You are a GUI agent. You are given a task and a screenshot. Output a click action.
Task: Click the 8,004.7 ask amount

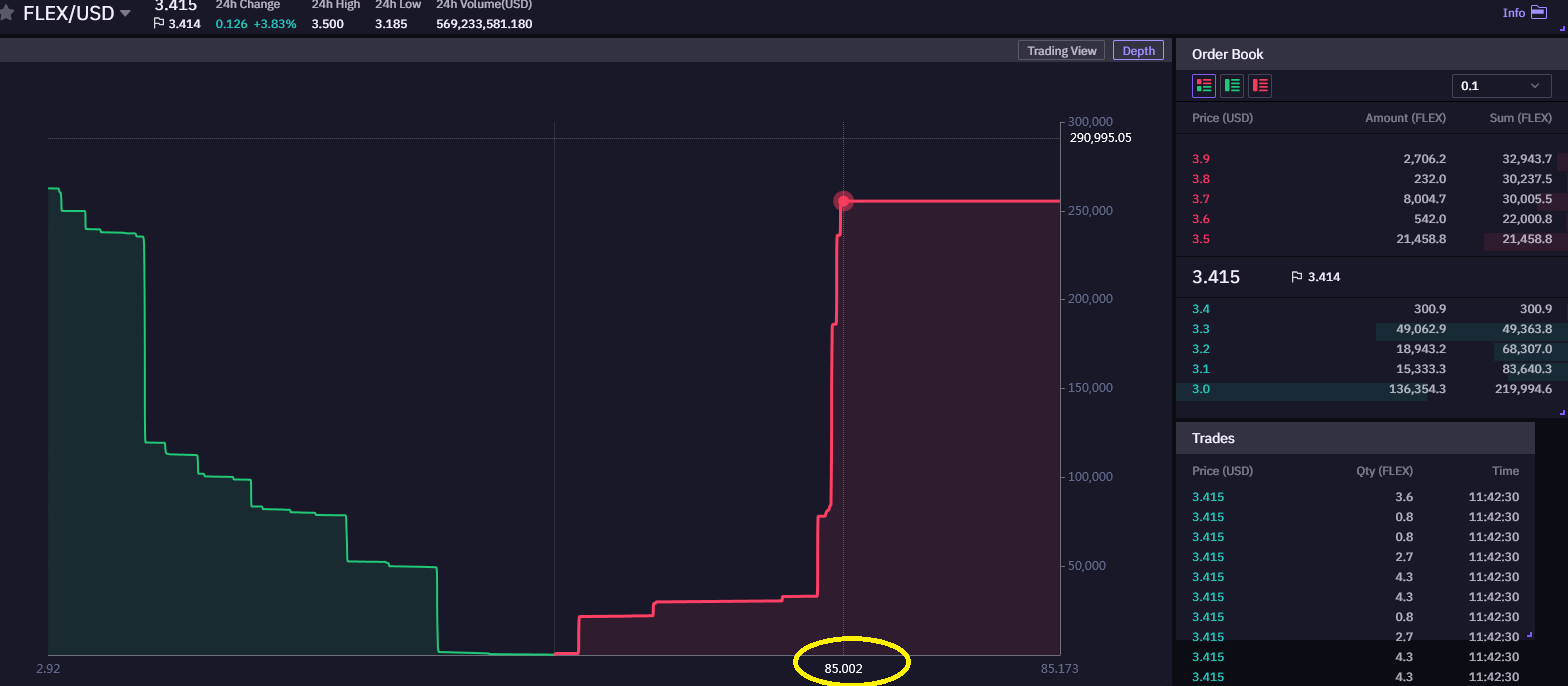(1424, 199)
